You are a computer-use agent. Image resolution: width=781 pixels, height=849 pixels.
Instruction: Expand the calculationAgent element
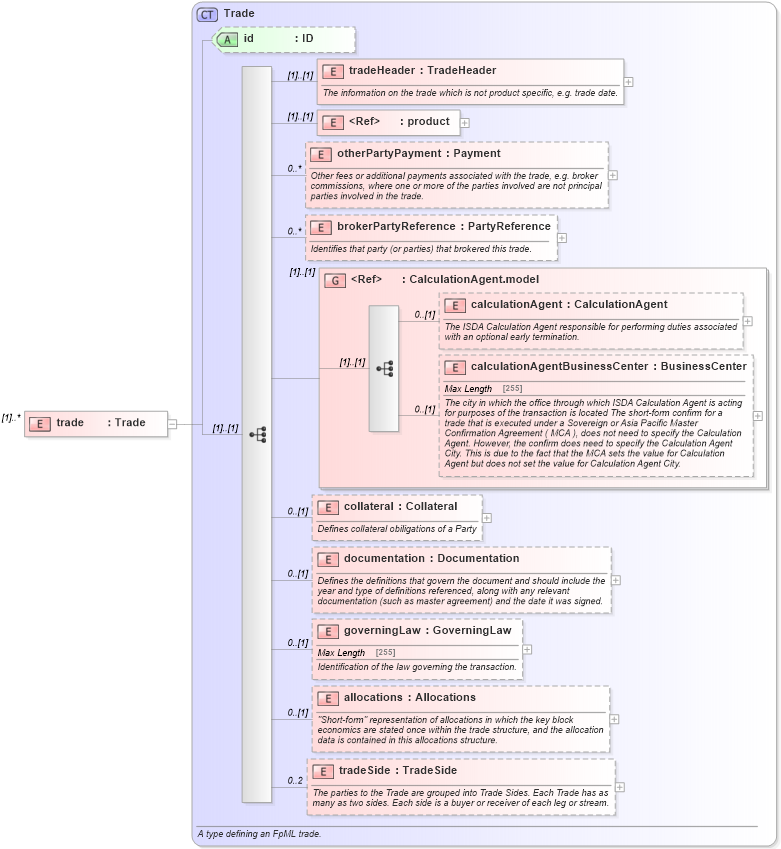[747, 321]
